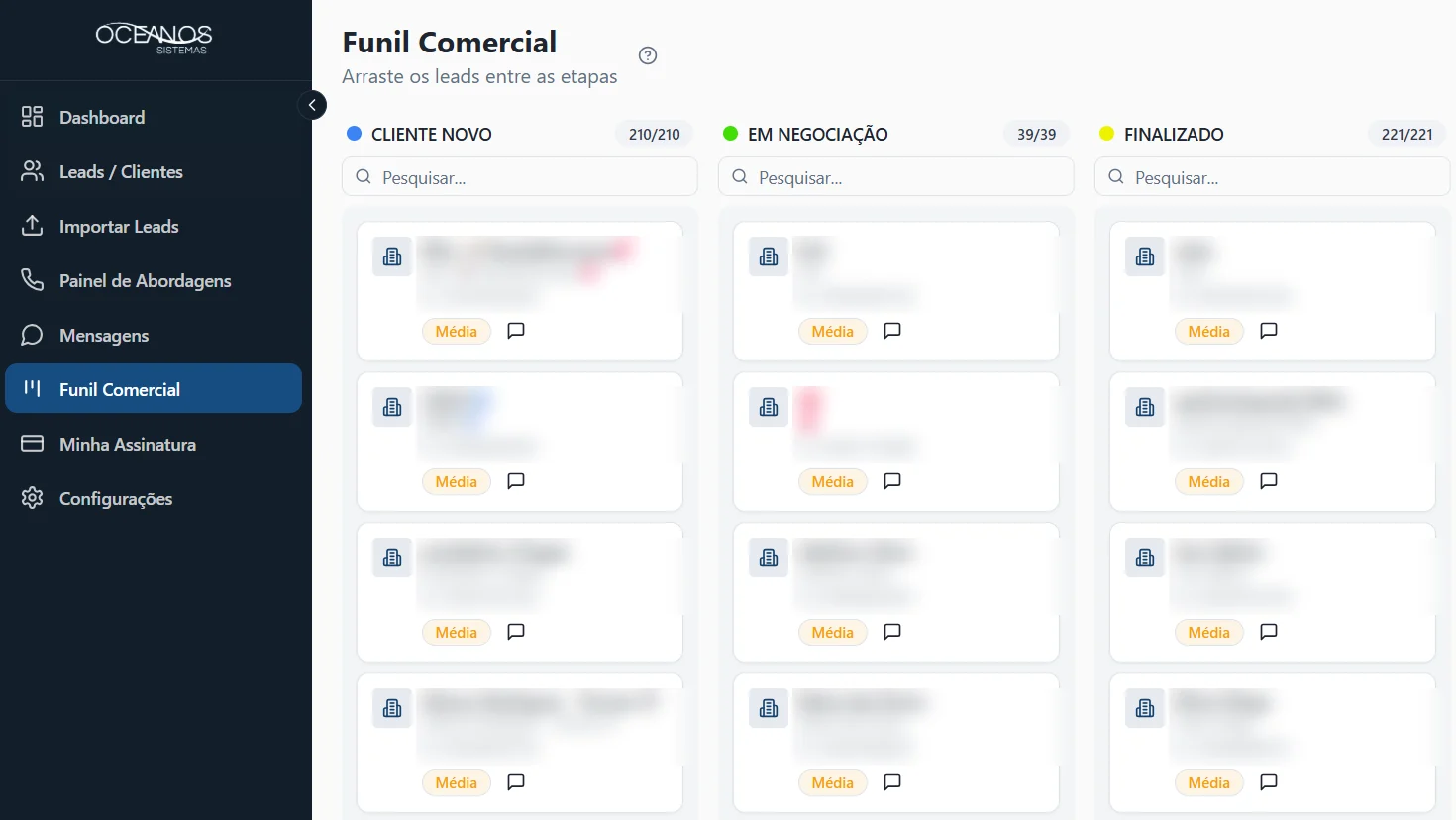Click the blue CLIENTE NOVO status dot
Screen dimensions: 1456x820
354,133
